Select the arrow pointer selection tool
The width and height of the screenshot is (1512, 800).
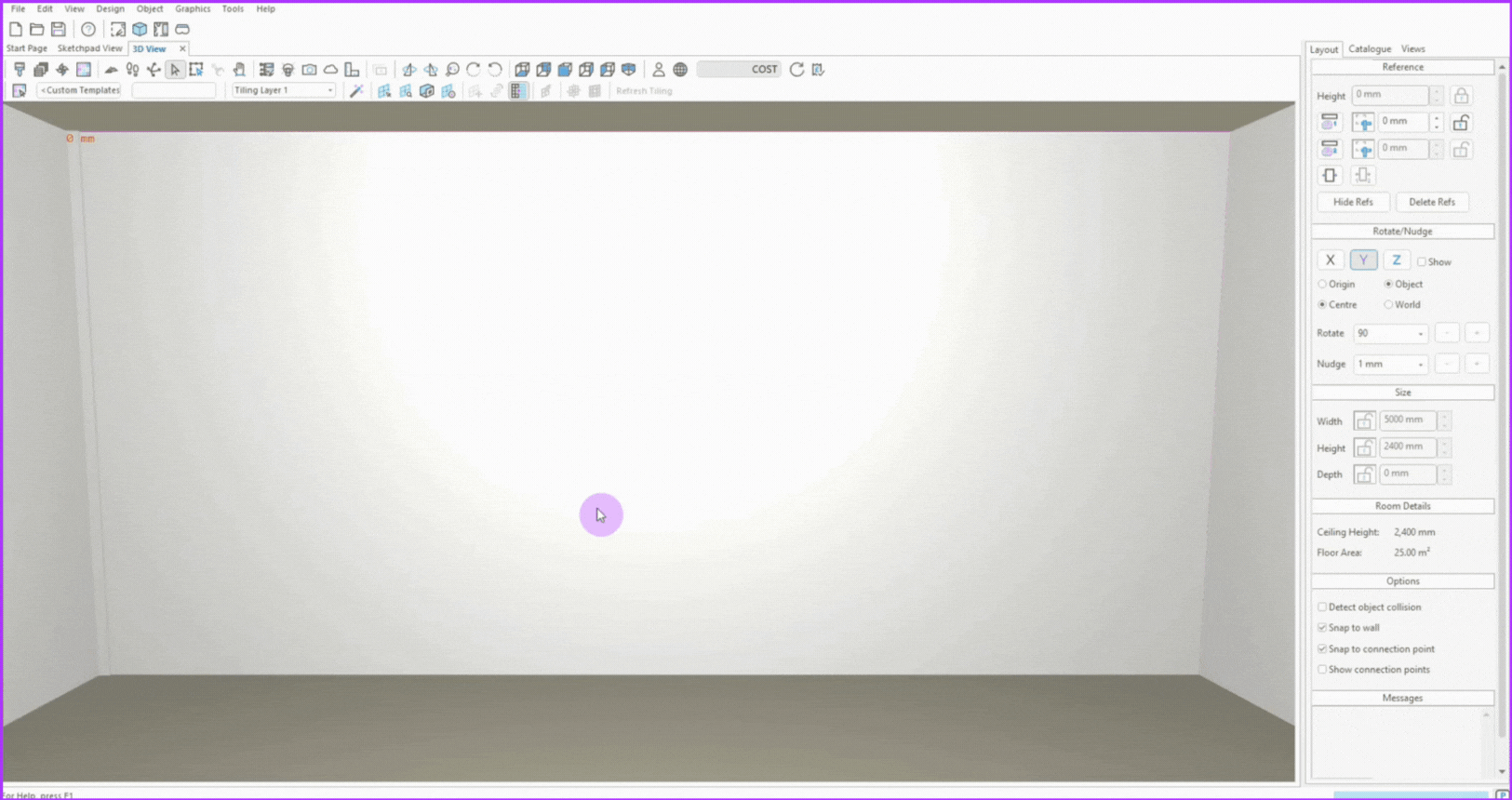[175, 70]
